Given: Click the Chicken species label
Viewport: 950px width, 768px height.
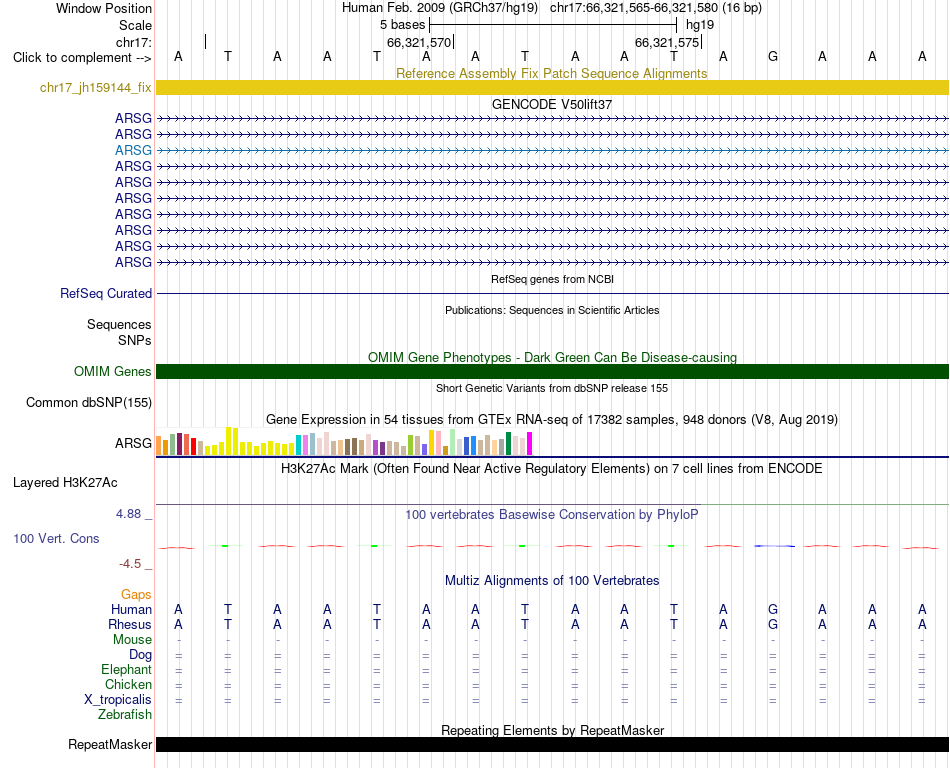Looking at the screenshot, I should tap(128, 684).
